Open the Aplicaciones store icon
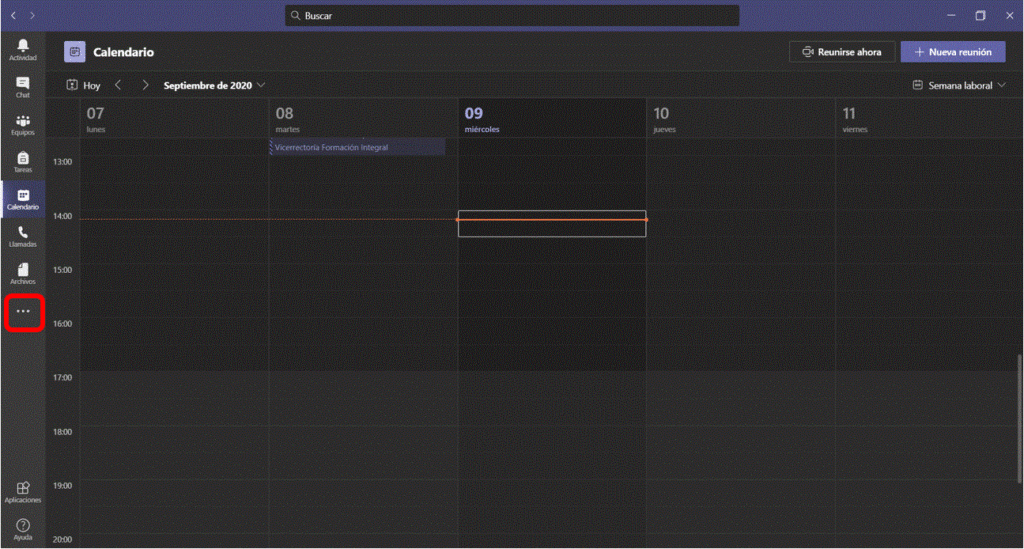This screenshot has width=1024, height=549. pyautogui.click(x=23, y=491)
